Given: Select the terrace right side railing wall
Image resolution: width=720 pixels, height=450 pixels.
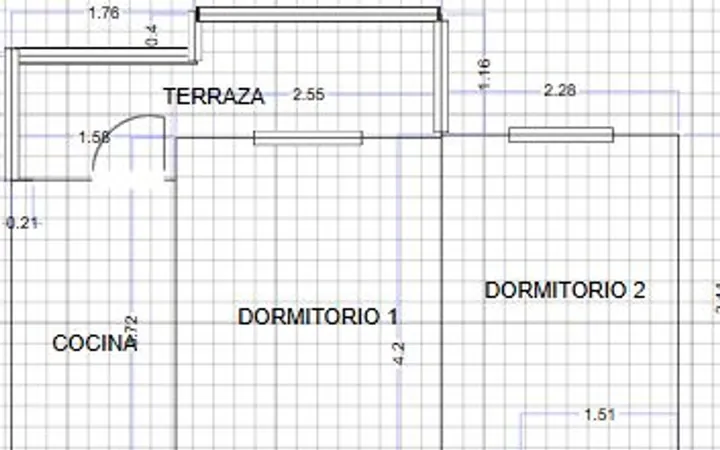Looking at the screenshot, I should pyautogui.click(x=441, y=77).
